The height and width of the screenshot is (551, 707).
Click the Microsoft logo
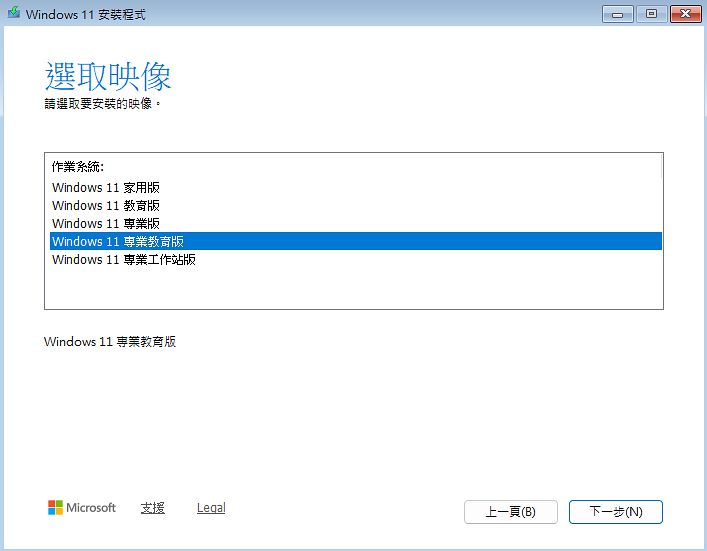(x=82, y=508)
